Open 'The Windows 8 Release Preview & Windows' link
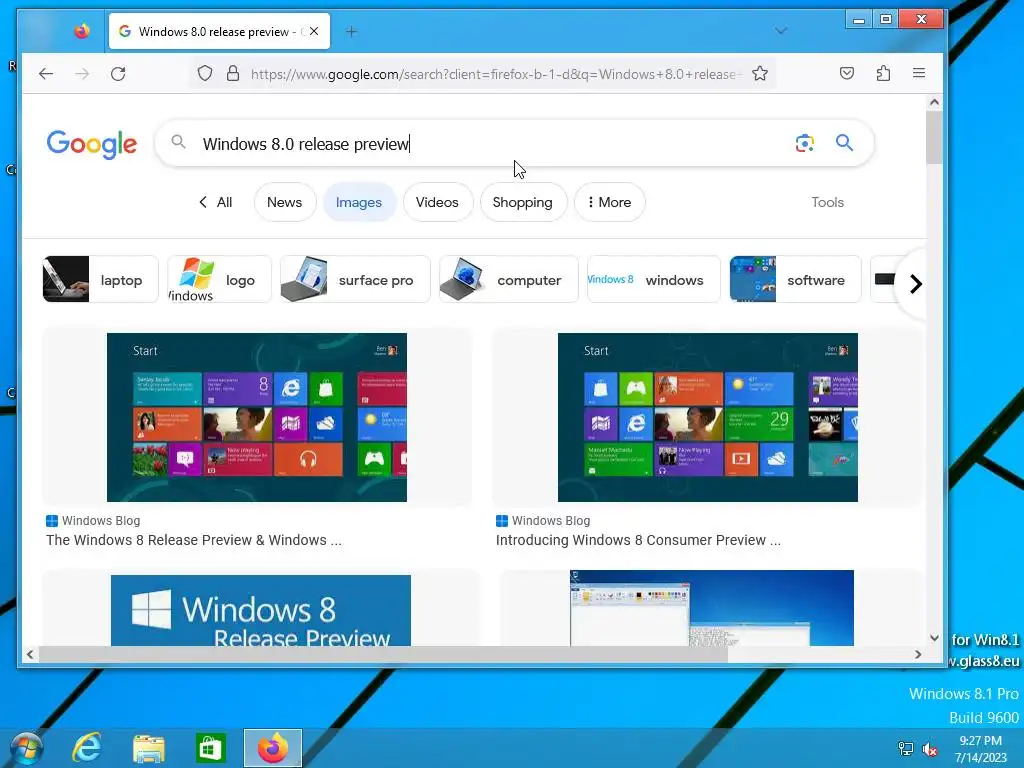 (x=194, y=540)
